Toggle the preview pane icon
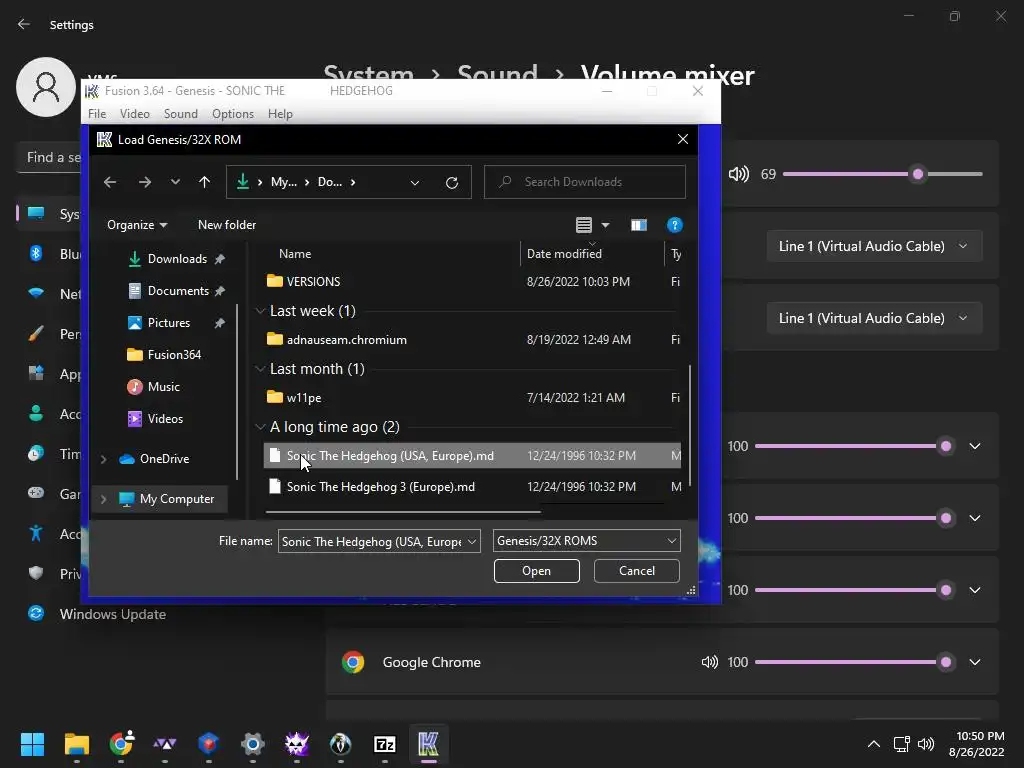Image resolution: width=1024 pixels, height=768 pixels. [639, 225]
